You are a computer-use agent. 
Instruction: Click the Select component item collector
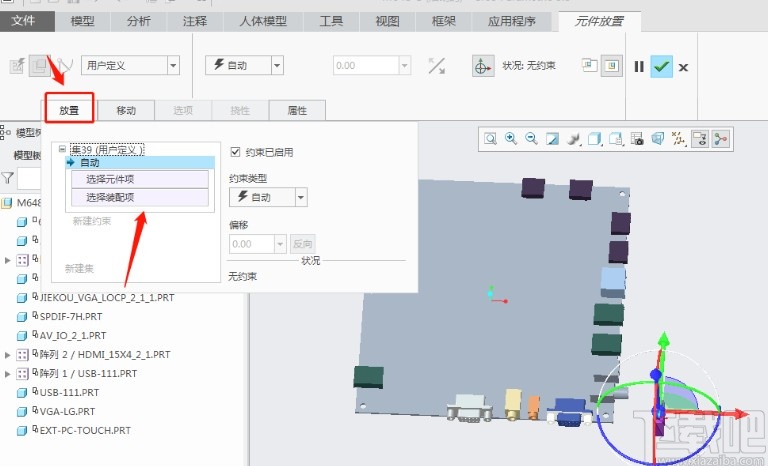pos(140,179)
